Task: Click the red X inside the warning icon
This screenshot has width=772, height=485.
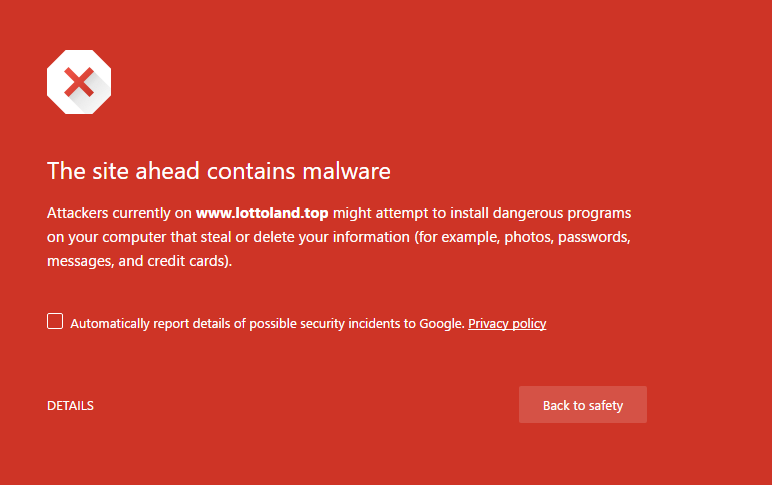Action: click(x=79, y=82)
